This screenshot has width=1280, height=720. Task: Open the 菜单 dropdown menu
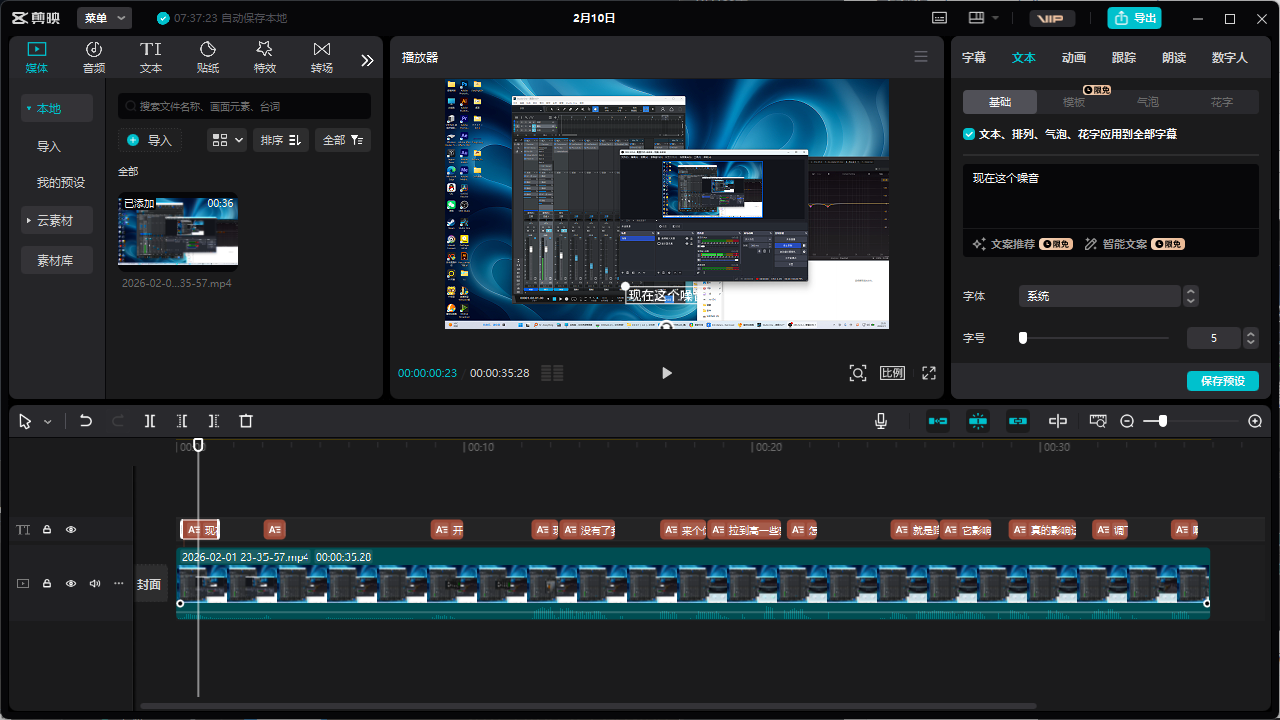coord(104,18)
